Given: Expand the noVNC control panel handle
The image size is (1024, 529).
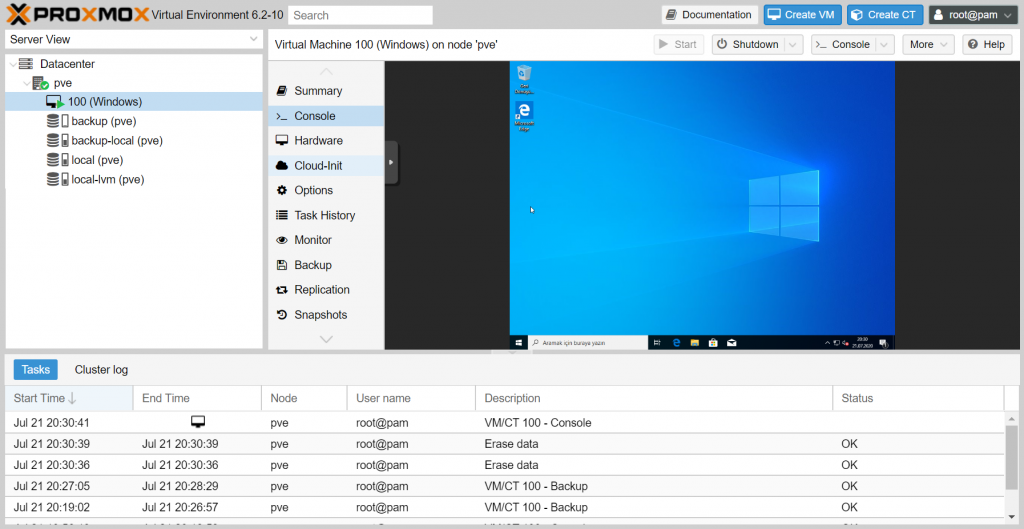Looking at the screenshot, I should tap(391, 162).
